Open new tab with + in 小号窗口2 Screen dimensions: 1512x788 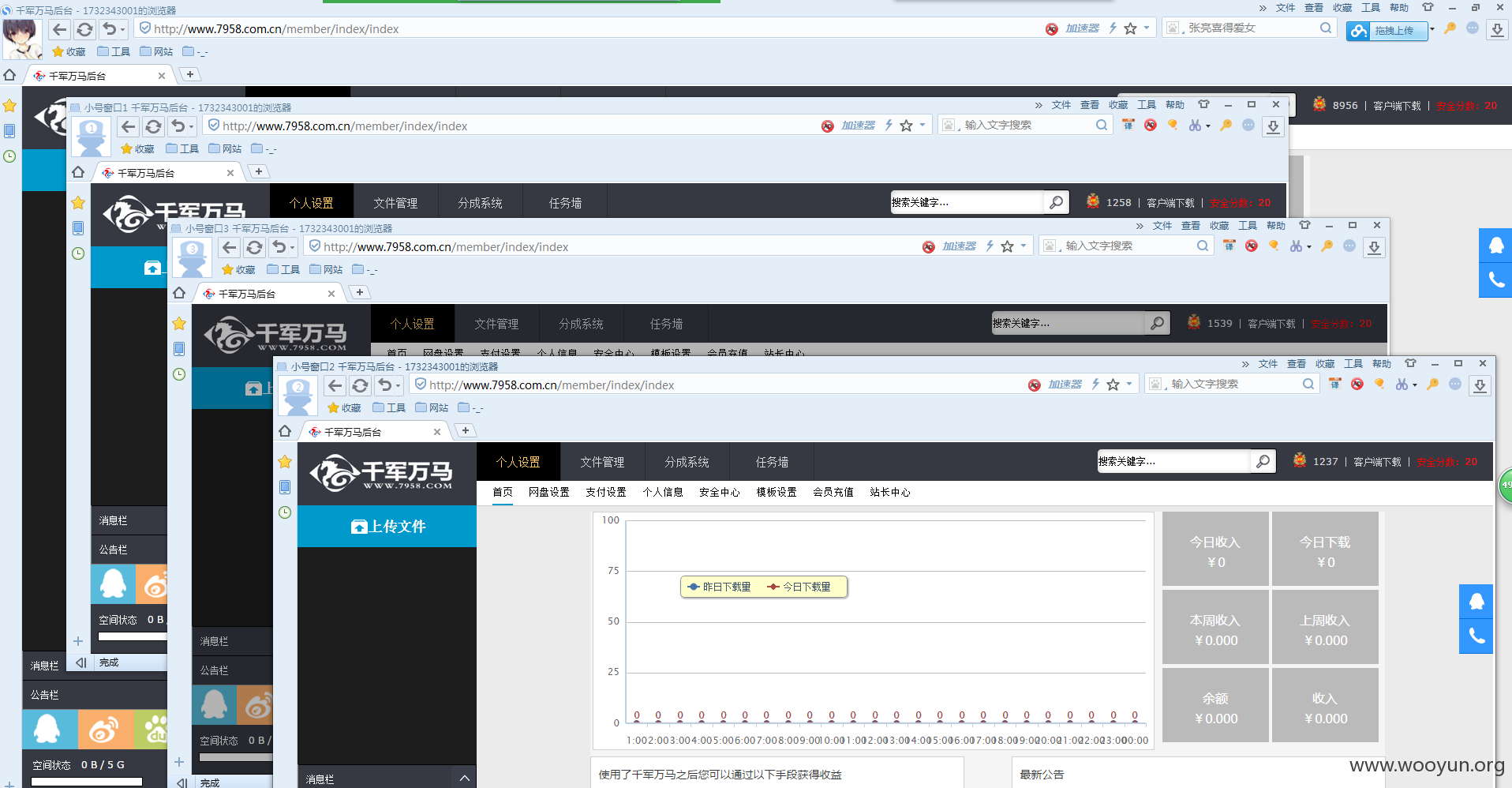[x=466, y=430]
